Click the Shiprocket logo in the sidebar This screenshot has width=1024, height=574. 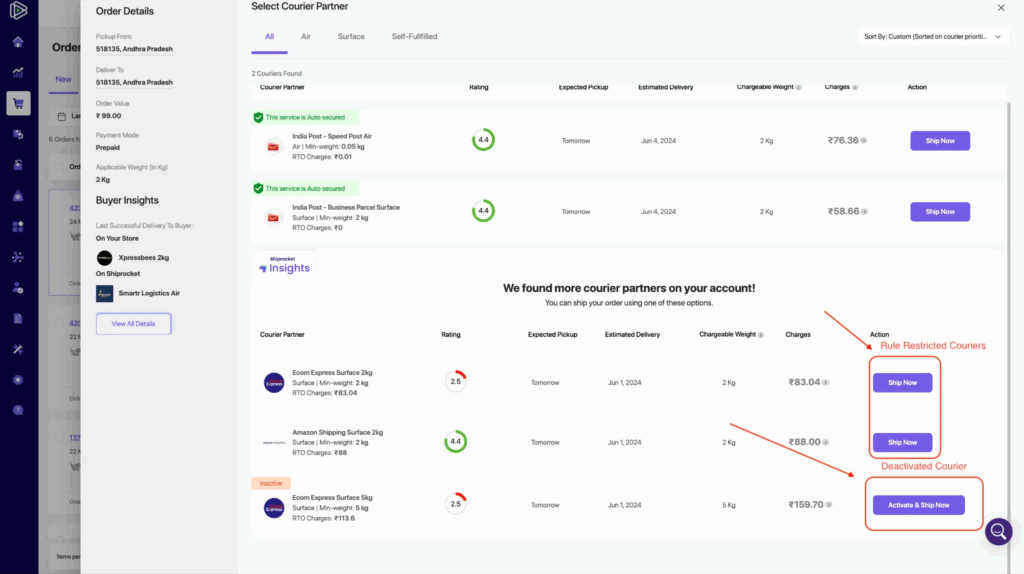(x=18, y=13)
